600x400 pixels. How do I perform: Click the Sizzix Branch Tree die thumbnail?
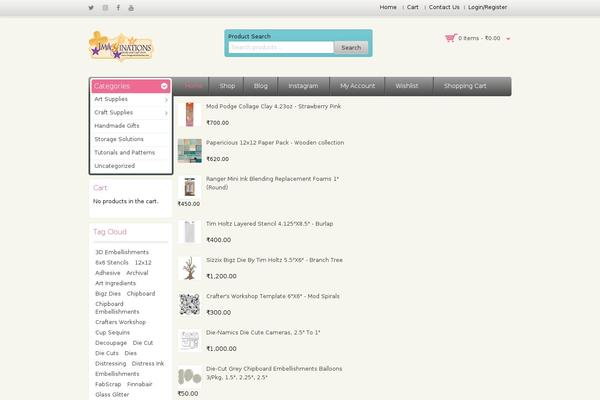pyautogui.click(x=189, y=268)
